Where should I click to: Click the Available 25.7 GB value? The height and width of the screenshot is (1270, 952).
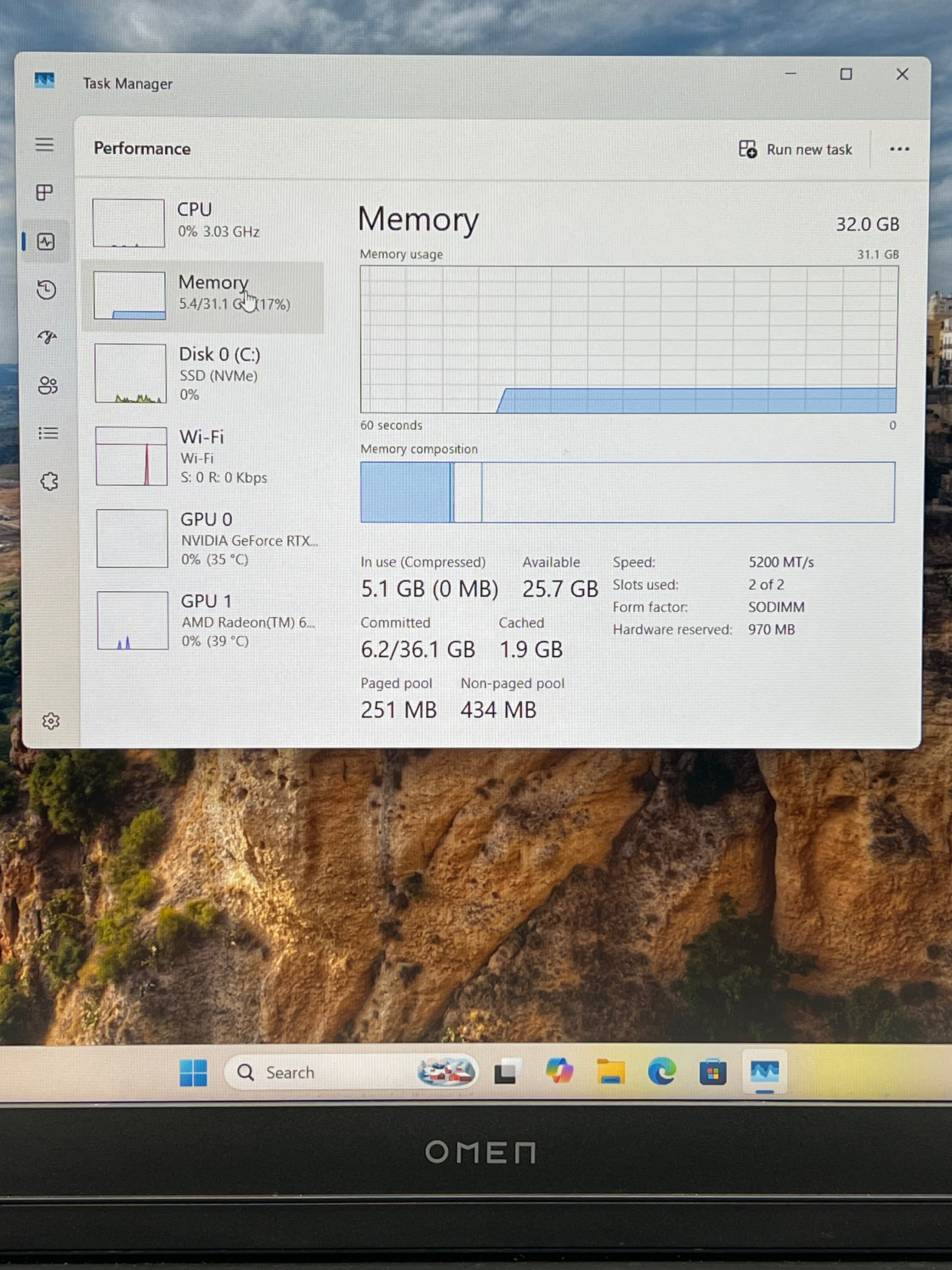pyautogui.click(x=560, y=588)
